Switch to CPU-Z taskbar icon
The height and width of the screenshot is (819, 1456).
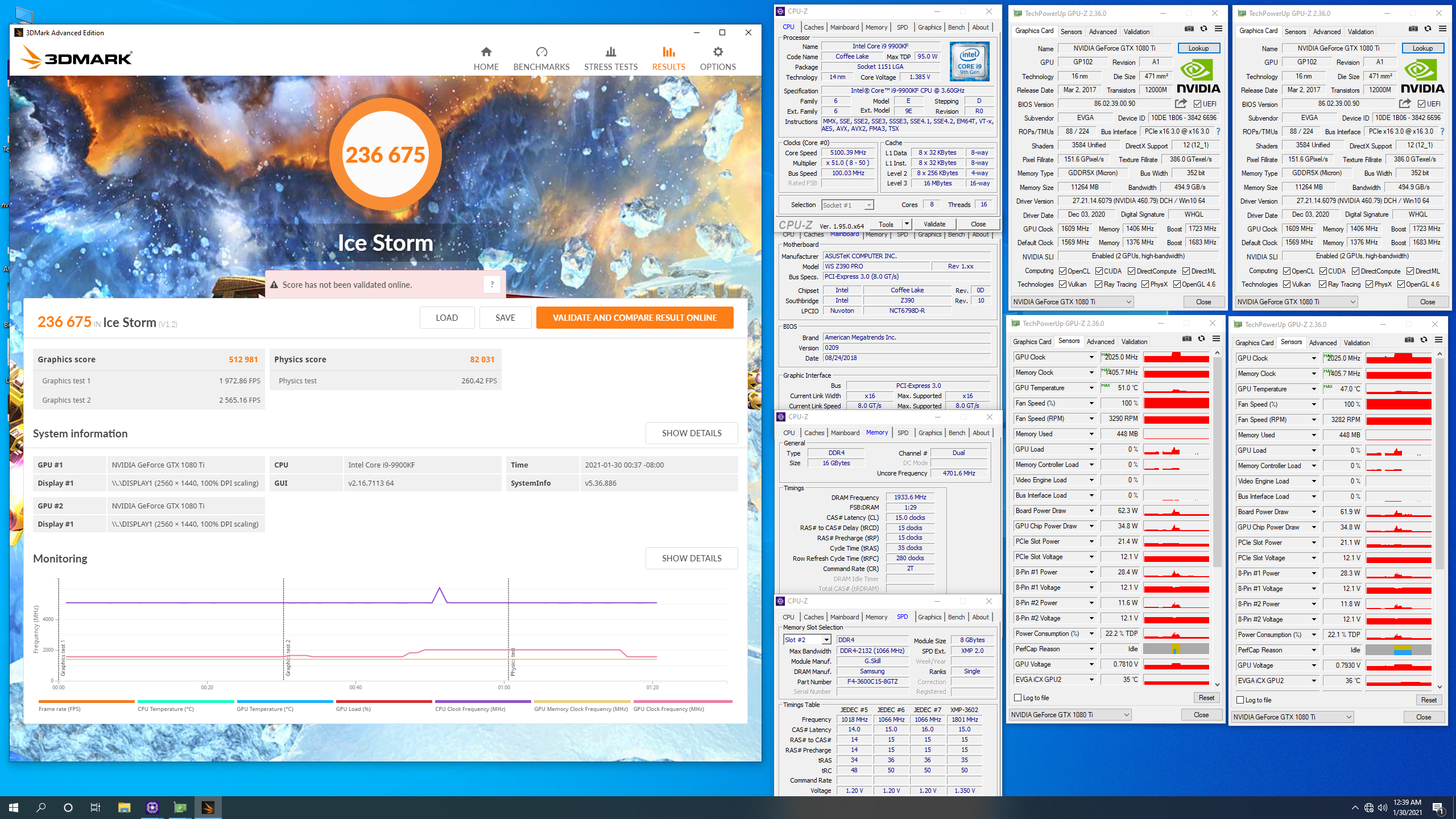tap(152, 807)
